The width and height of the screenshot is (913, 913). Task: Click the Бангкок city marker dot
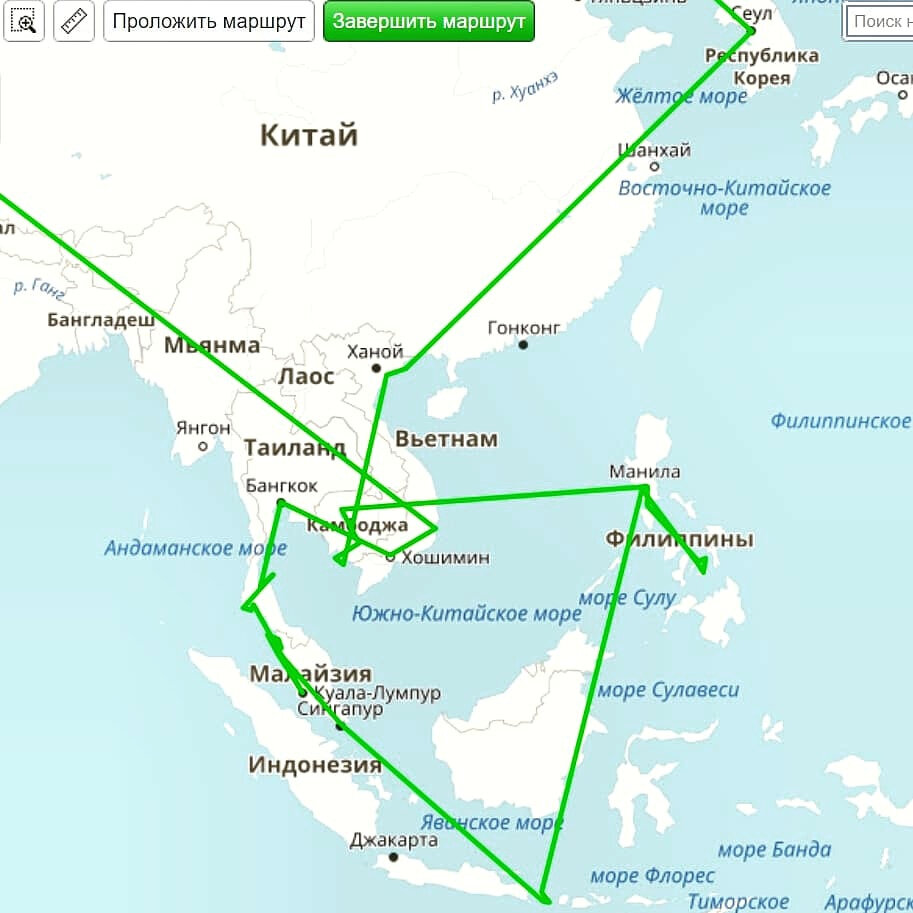(x=281, y=502)
